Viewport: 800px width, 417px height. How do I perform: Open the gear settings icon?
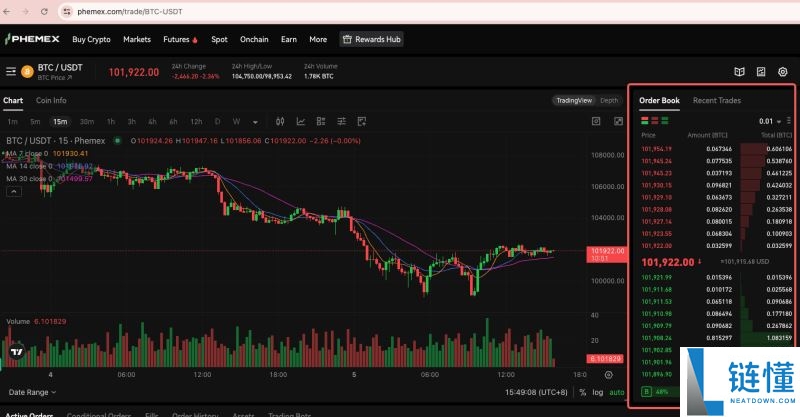coord(783,72)
